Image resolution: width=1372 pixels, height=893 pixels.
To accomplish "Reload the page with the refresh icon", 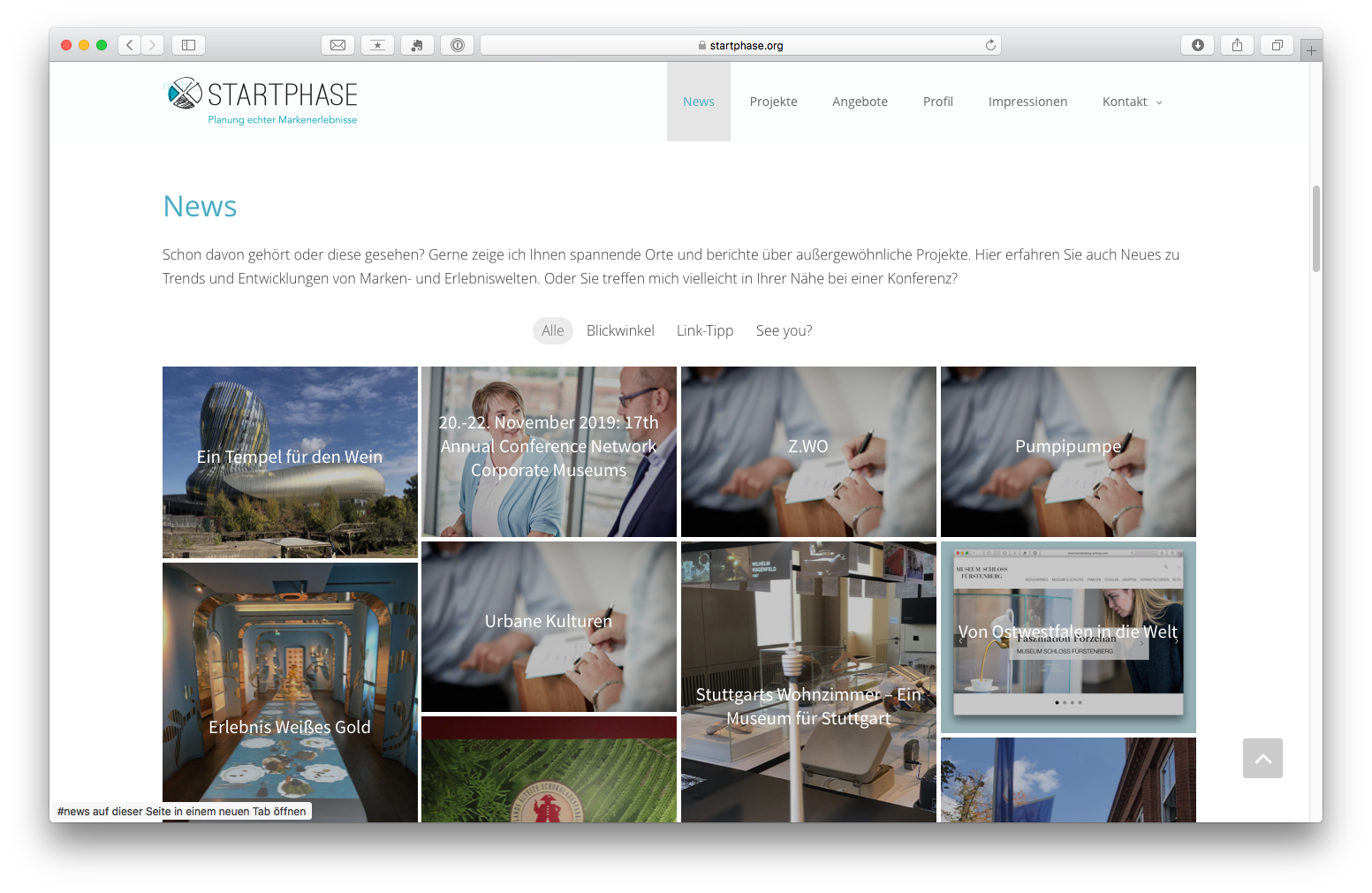I will pyautogui.click(x=990, y=45).
